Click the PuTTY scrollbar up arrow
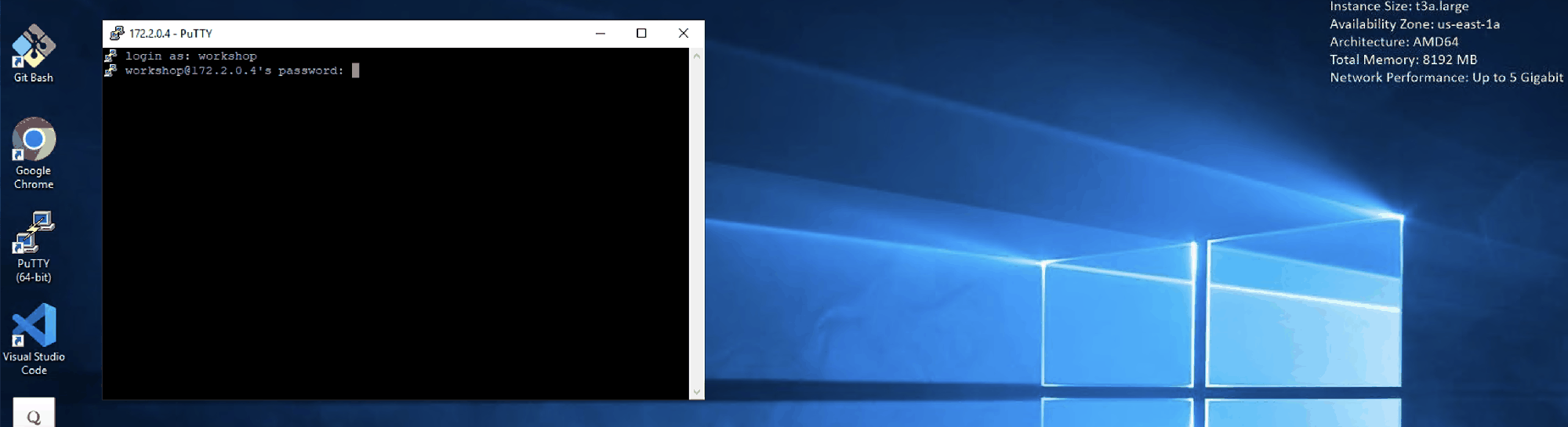Image resolution: width=1568 pixels, height=427 pixels. 696,56
